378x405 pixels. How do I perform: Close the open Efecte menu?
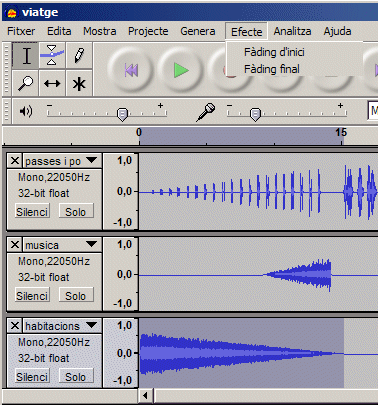[247, 32]
